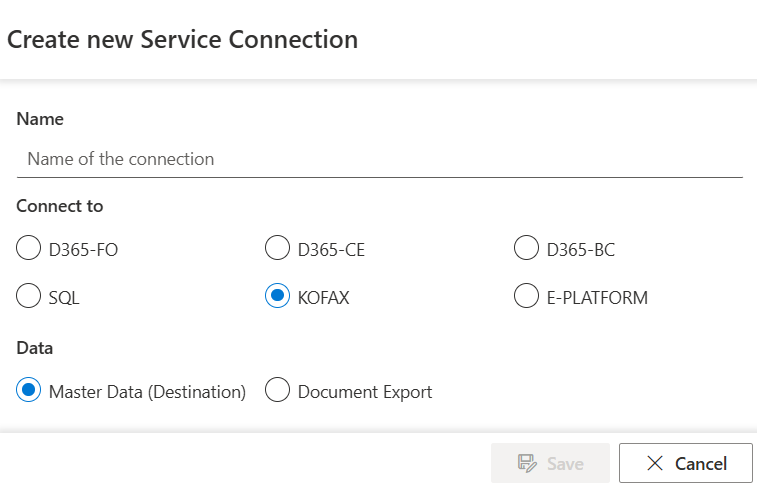Click the selected KOFAX radio circle
757x486 pixels.
[277, 297]
